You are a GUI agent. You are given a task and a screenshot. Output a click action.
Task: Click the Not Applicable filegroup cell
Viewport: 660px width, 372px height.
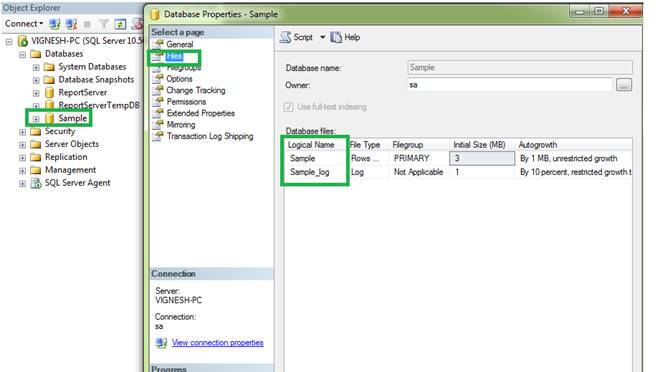click(x=419, y=172)
